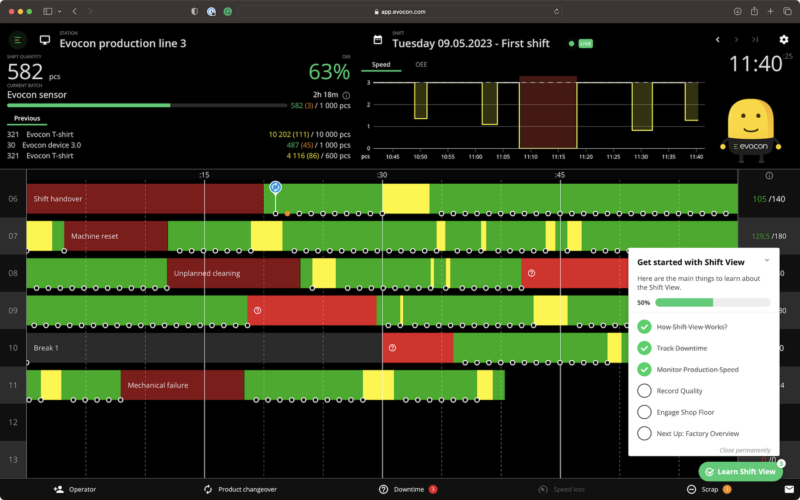Click the orange scrap dot in hour 06
The width and height of the screenshot is (800, 500).
287,214
